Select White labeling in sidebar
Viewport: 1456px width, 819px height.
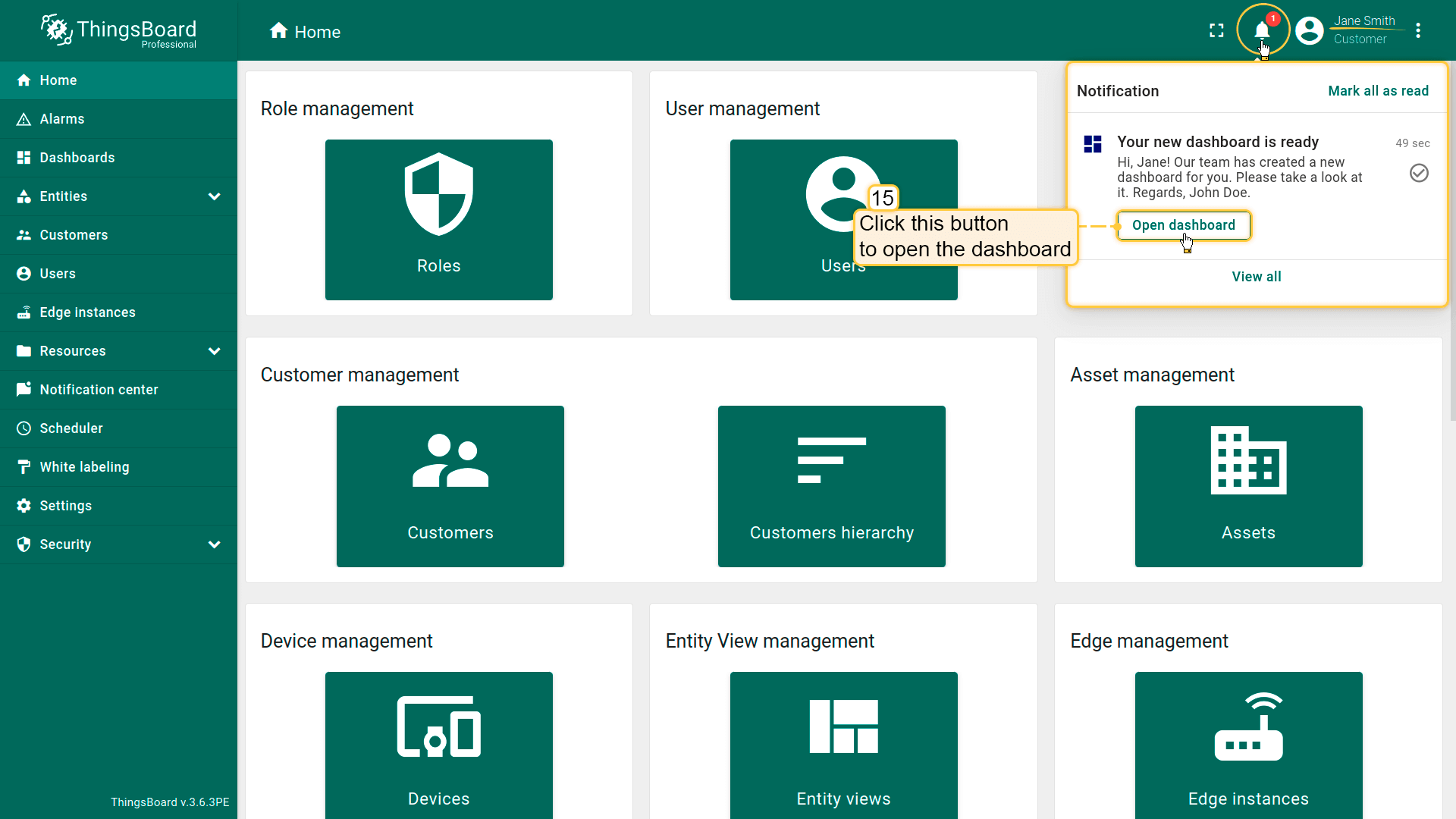(x=84, y=467)
